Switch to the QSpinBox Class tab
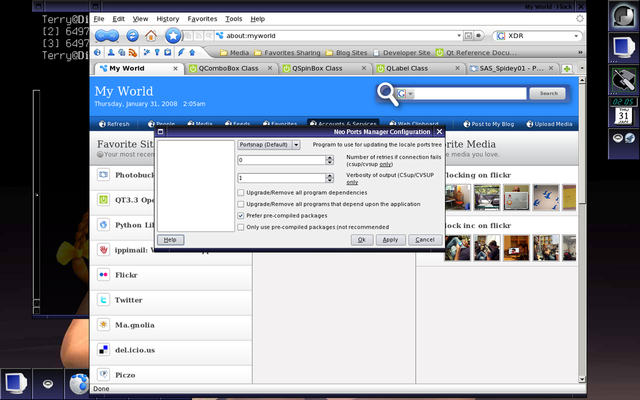This screenshot has width=640, height=400. coord(324,69)
